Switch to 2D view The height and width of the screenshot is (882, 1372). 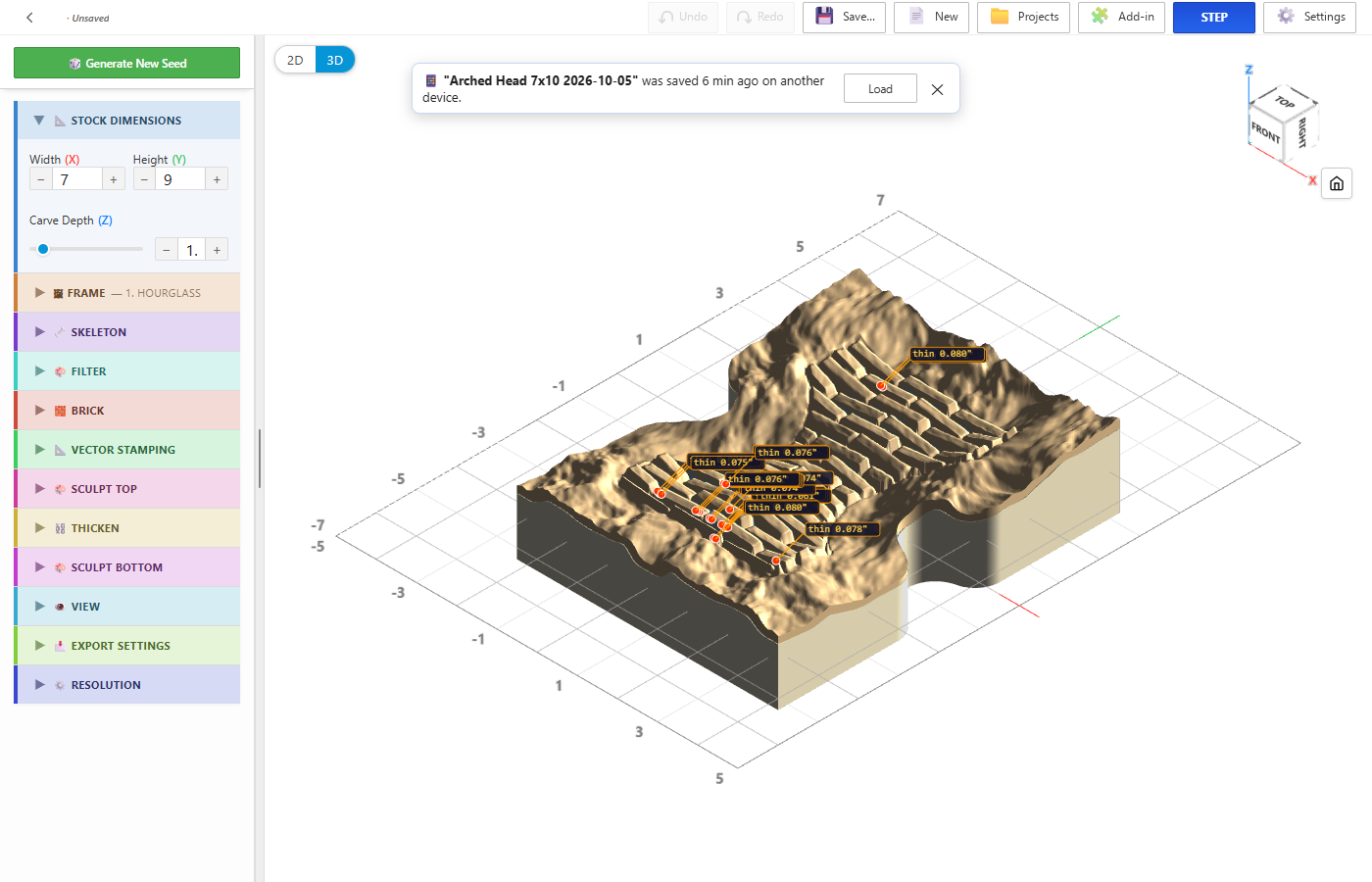pyautogui.click(x=295, y=60)
